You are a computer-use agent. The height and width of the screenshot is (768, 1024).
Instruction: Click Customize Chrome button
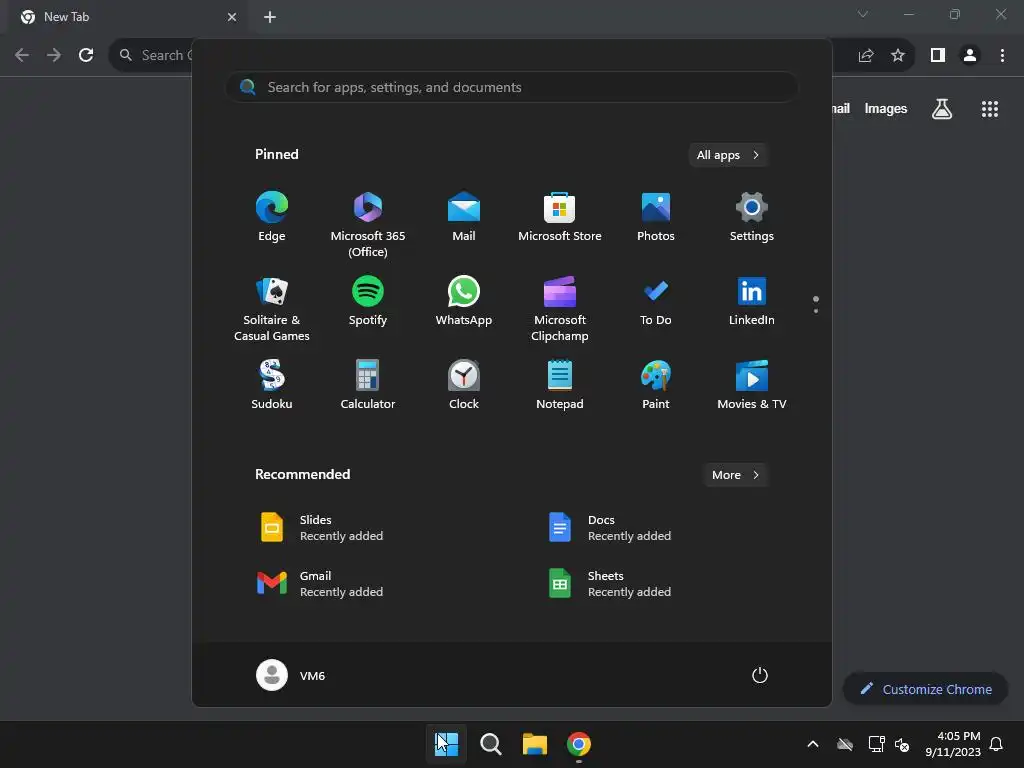[x=925, y=689]
